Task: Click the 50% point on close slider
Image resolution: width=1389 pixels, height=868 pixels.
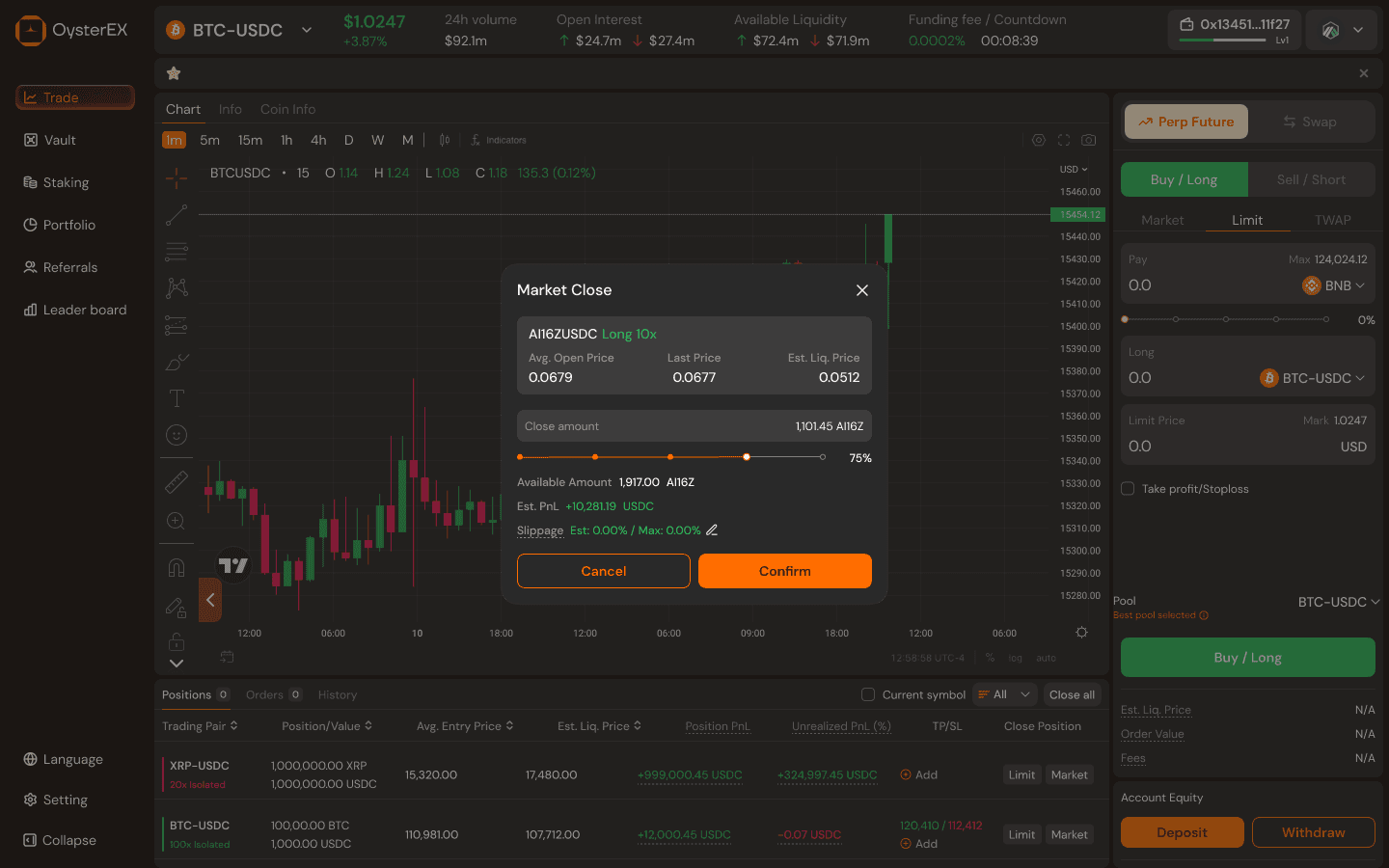Action: [x=670, y=457]
